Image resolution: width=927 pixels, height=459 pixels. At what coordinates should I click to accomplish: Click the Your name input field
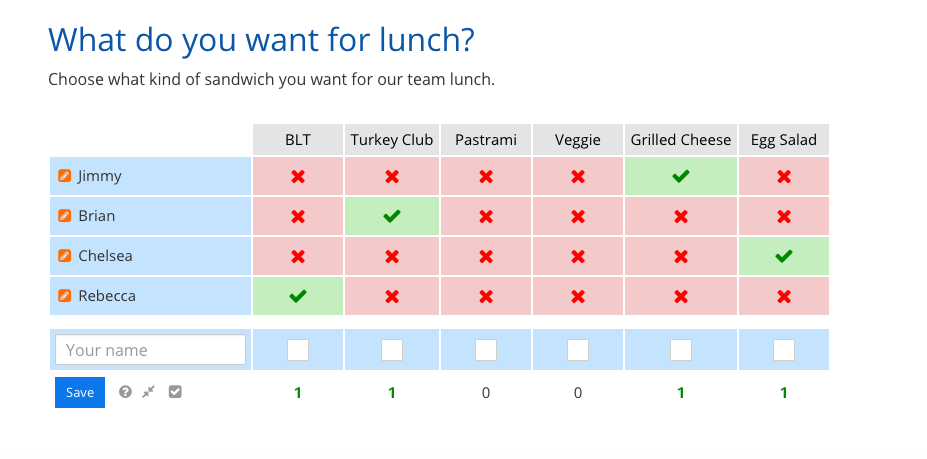(x=150, y=350)
